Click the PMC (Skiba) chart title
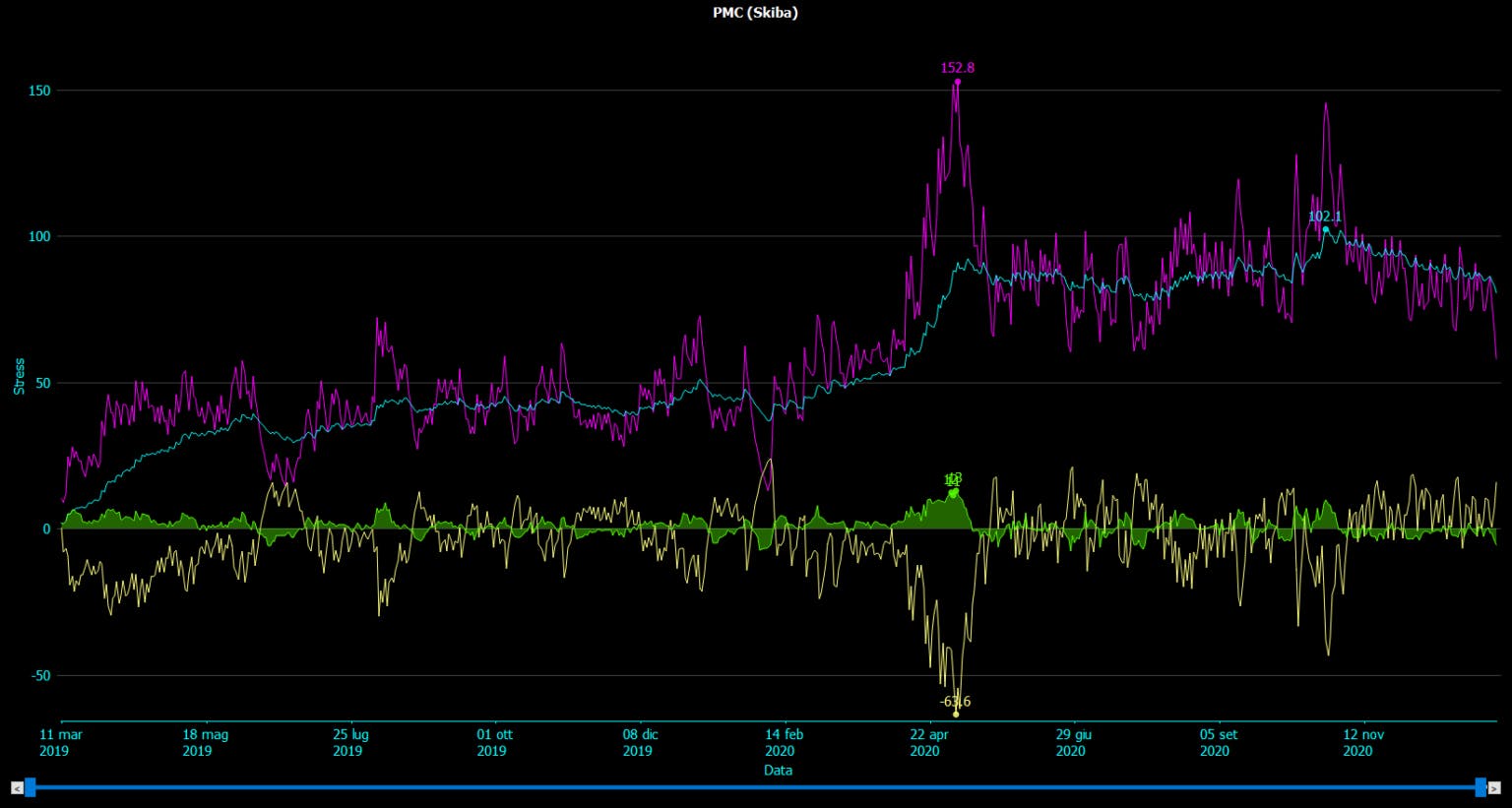This screenshot has height=808, width=1512. click(755, 13)
